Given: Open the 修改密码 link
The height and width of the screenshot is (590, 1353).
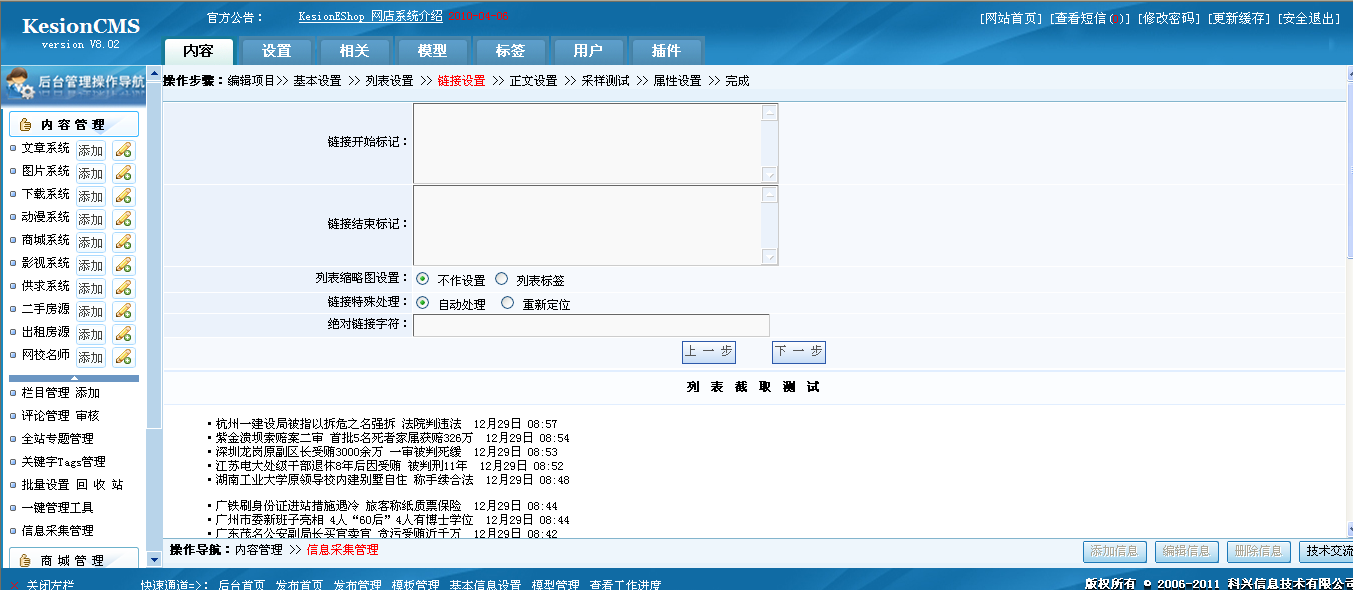Looking at the screenshot, I should pos(1168,19).
